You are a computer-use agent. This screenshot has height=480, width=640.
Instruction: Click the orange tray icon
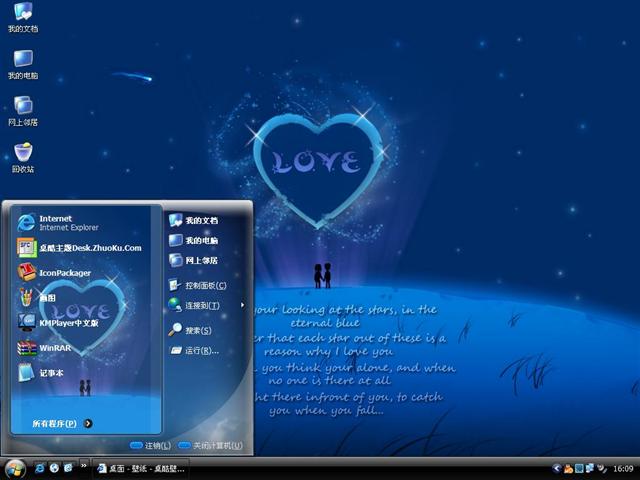(x=568, y=469)
